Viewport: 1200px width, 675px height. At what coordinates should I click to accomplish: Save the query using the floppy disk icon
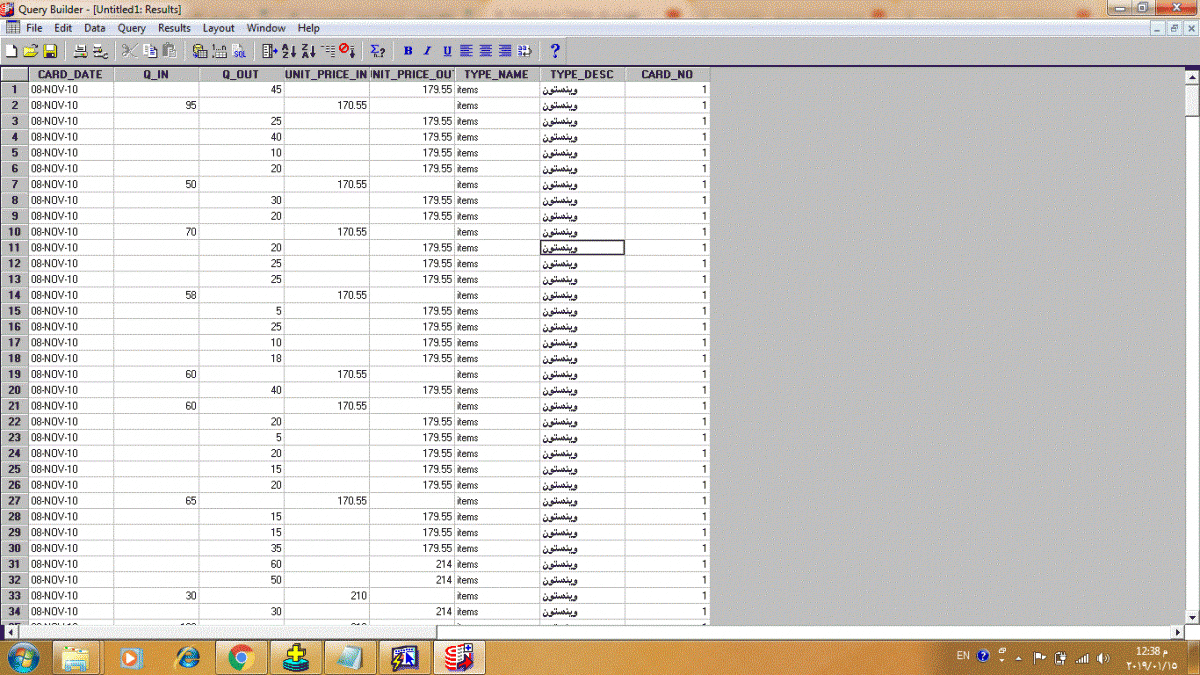click(x=49, y=51)
